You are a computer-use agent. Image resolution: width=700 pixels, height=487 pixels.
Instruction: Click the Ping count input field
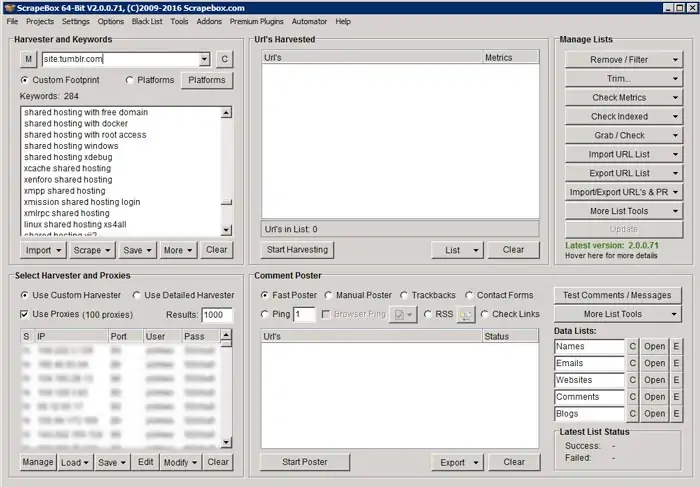304,315
